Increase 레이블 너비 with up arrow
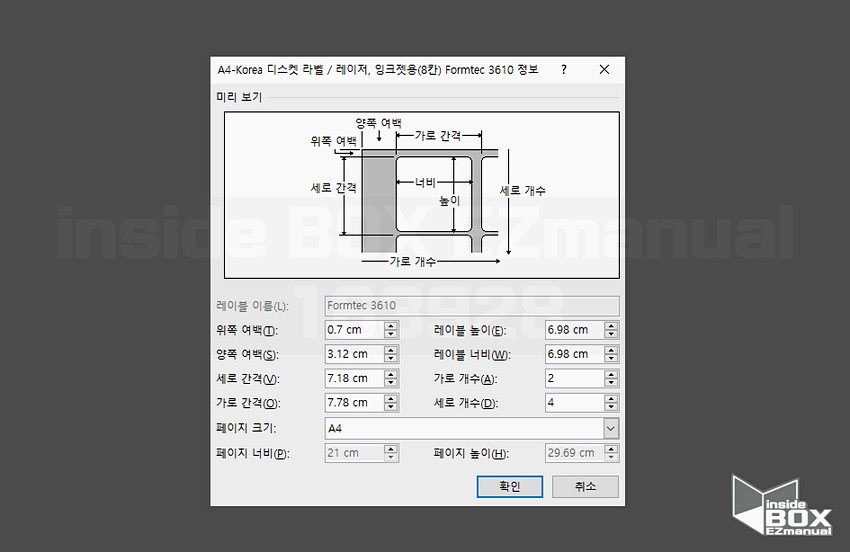 611,350
